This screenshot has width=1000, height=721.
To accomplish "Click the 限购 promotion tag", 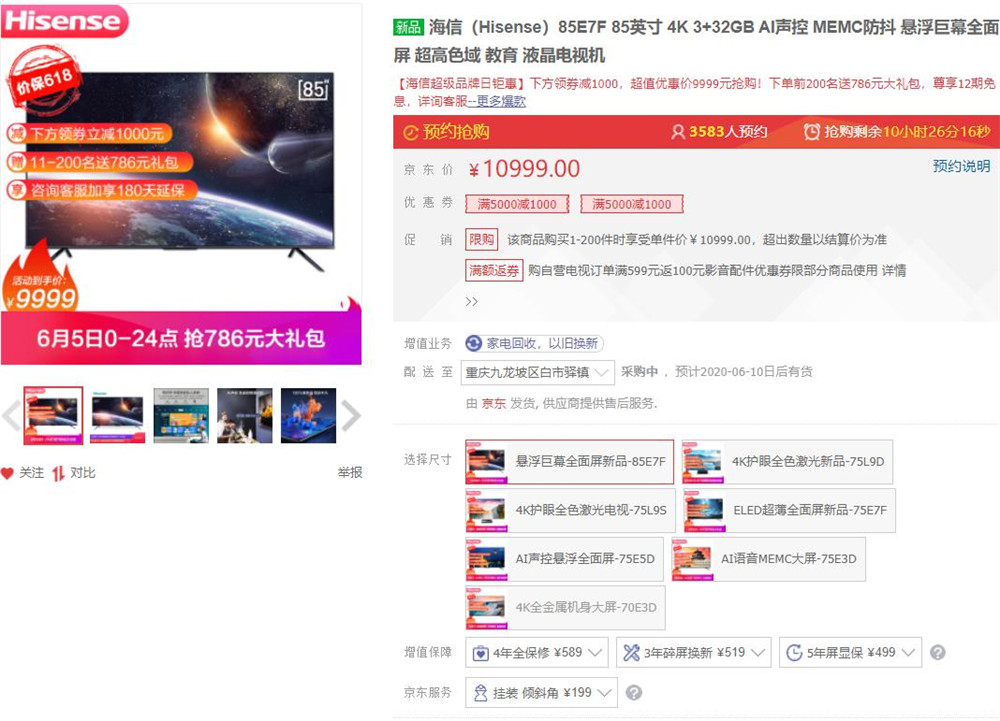I will pos(482,240).
